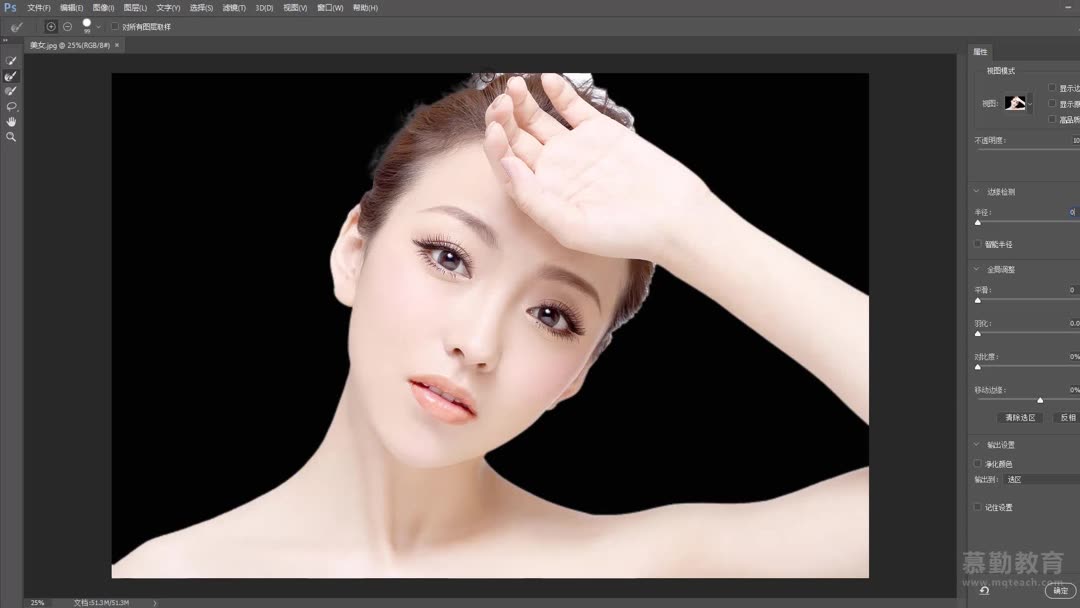The image size is (1080, 608).
Task: Open the 选择 menu
Action: 200,7
